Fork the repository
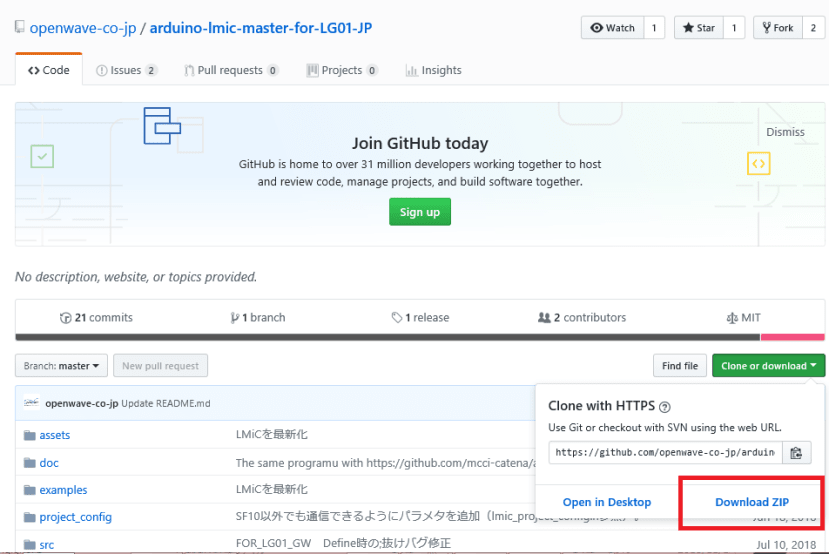Image resolution: width=829 pixels, height=554 pixels. click(778, 28)
